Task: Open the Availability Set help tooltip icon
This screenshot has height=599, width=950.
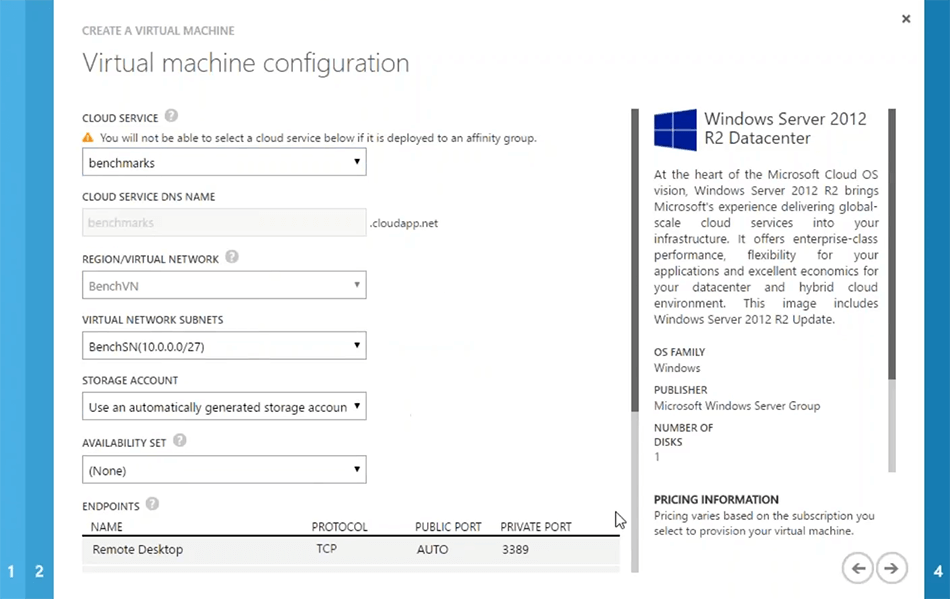Action: pos(179,441)
